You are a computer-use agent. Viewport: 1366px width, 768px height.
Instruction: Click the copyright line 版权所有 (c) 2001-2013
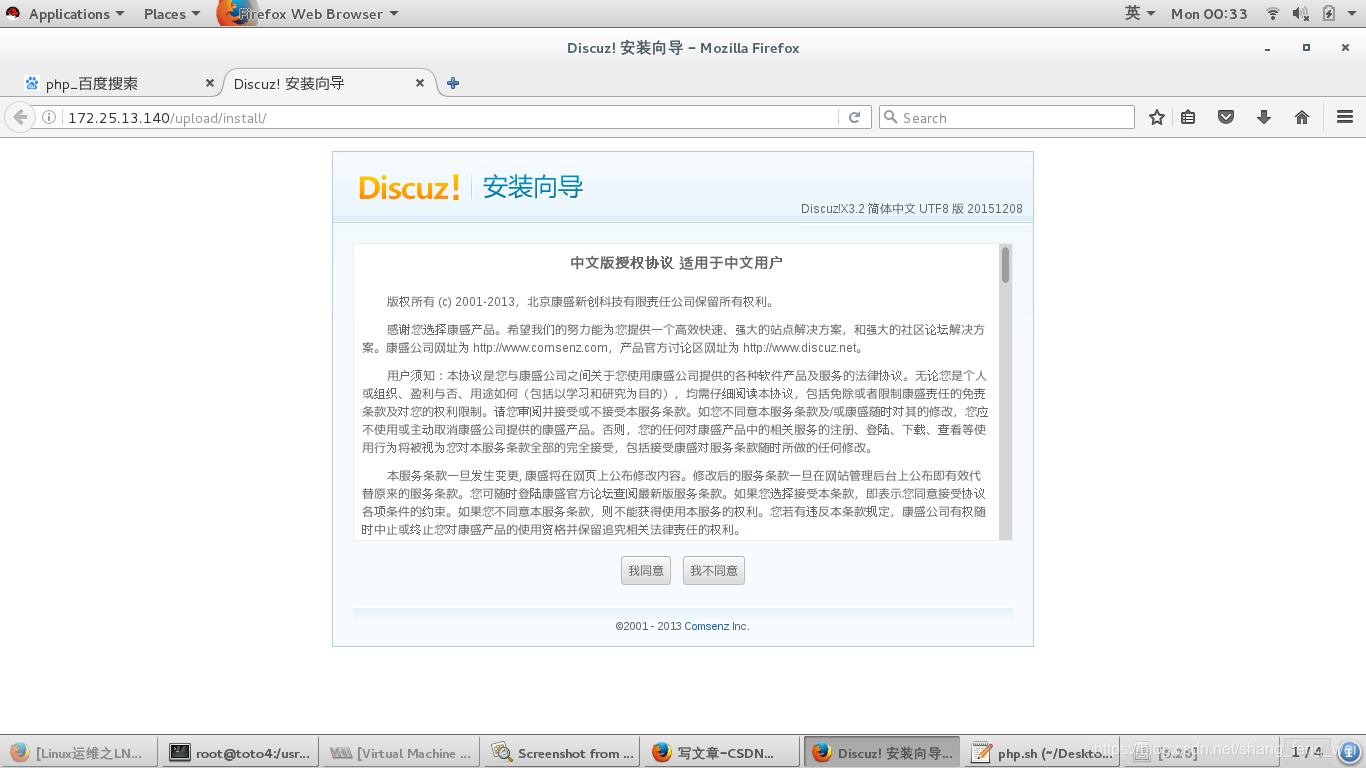(x=581, y=301)
